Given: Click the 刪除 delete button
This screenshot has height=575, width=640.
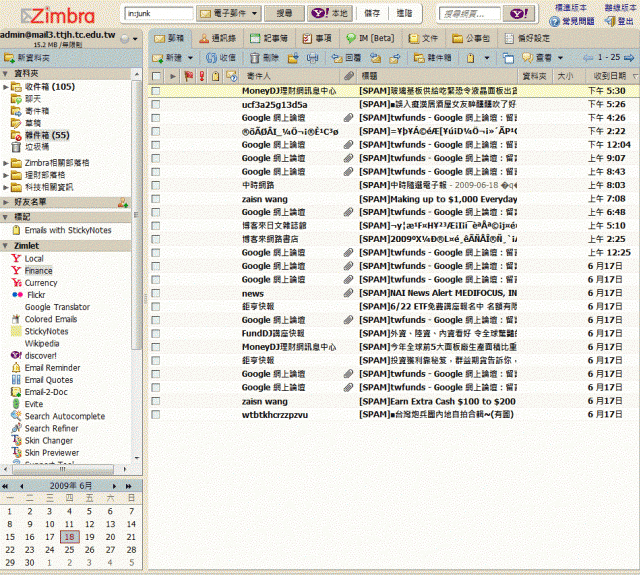Looking at the screenshot, I should coord(264,58).
